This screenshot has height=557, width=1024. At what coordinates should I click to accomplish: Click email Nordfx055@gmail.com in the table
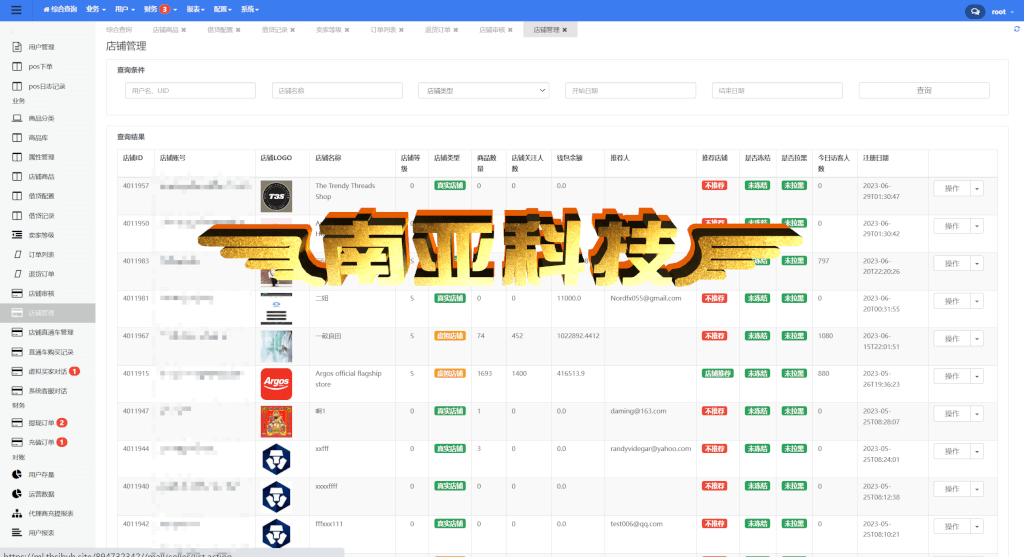coord(646,298)
